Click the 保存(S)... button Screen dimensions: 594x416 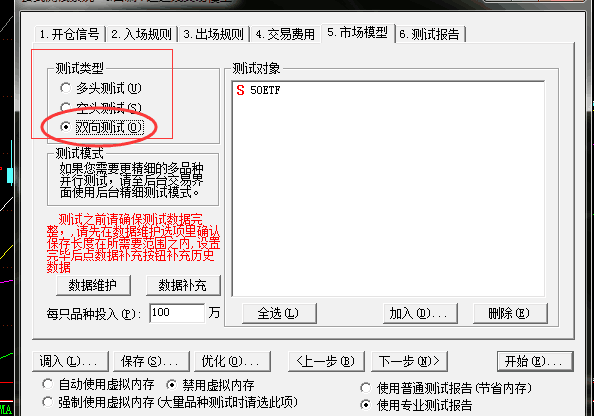151,361
